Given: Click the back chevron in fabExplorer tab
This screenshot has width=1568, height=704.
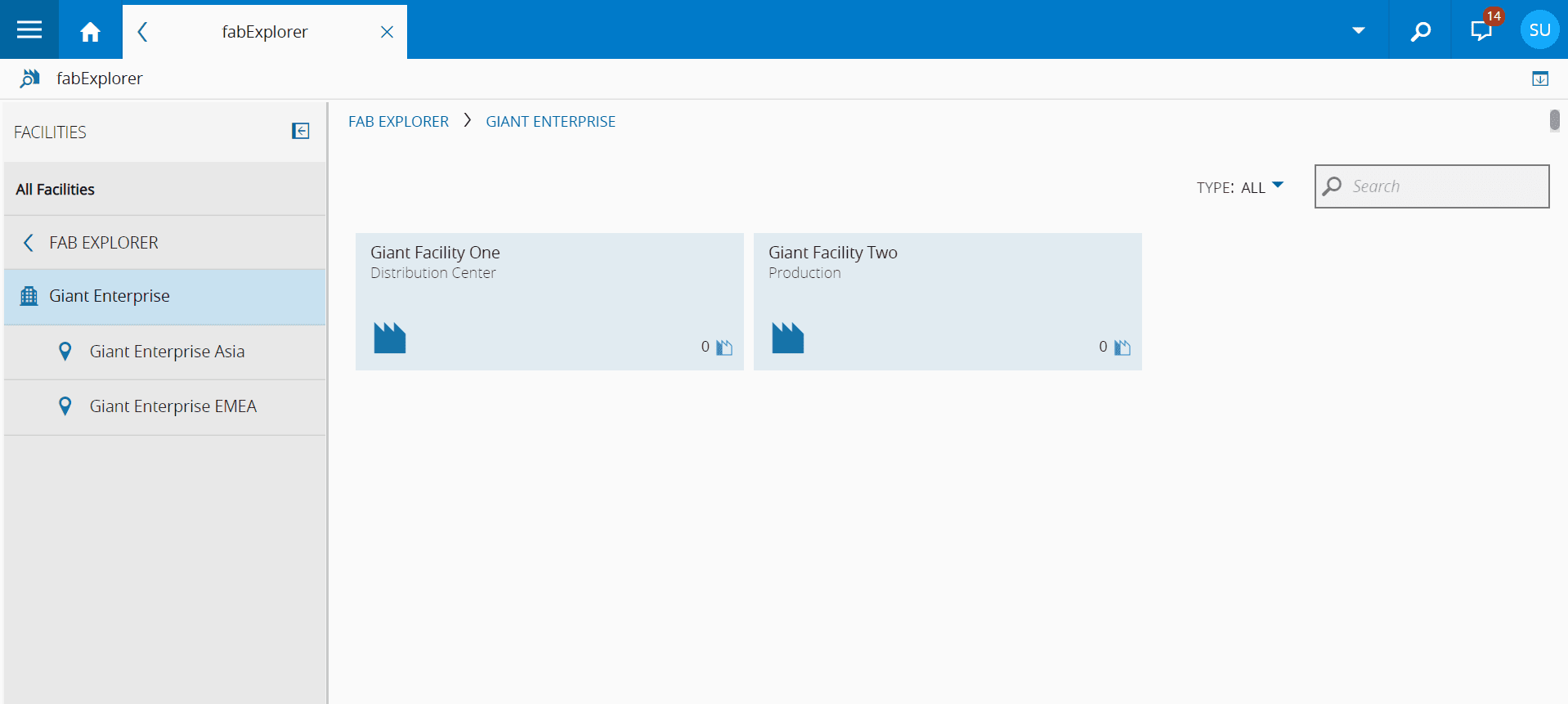Looking at the screenshot, I should [x=142, y=32].
